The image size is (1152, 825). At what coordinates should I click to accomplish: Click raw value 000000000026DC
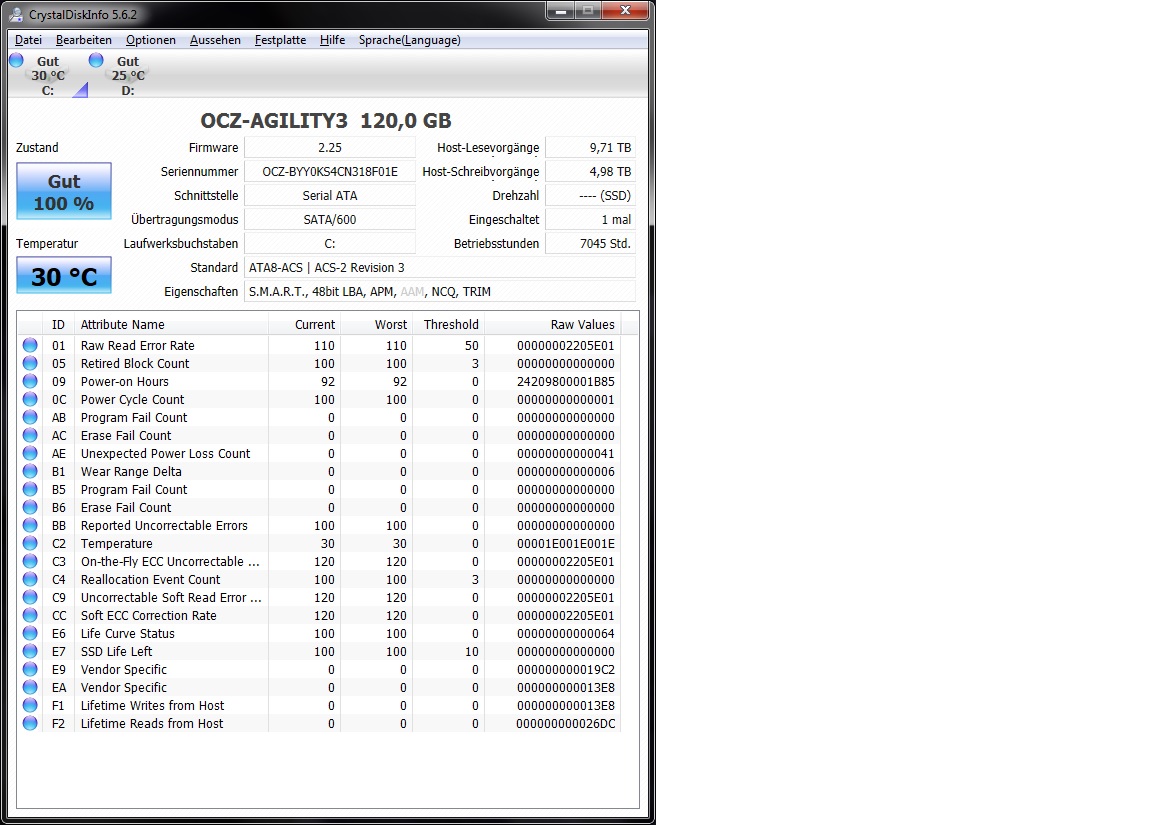coord(566,724)
